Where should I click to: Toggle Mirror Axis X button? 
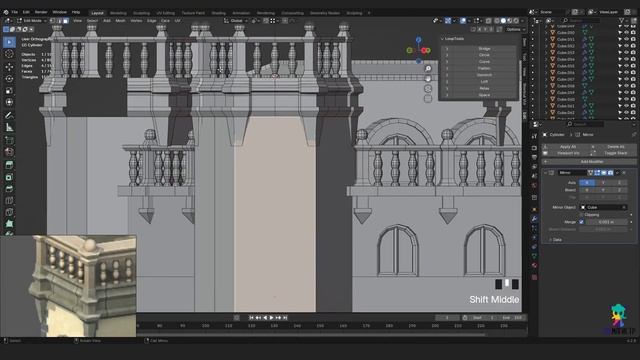point(587,183)
